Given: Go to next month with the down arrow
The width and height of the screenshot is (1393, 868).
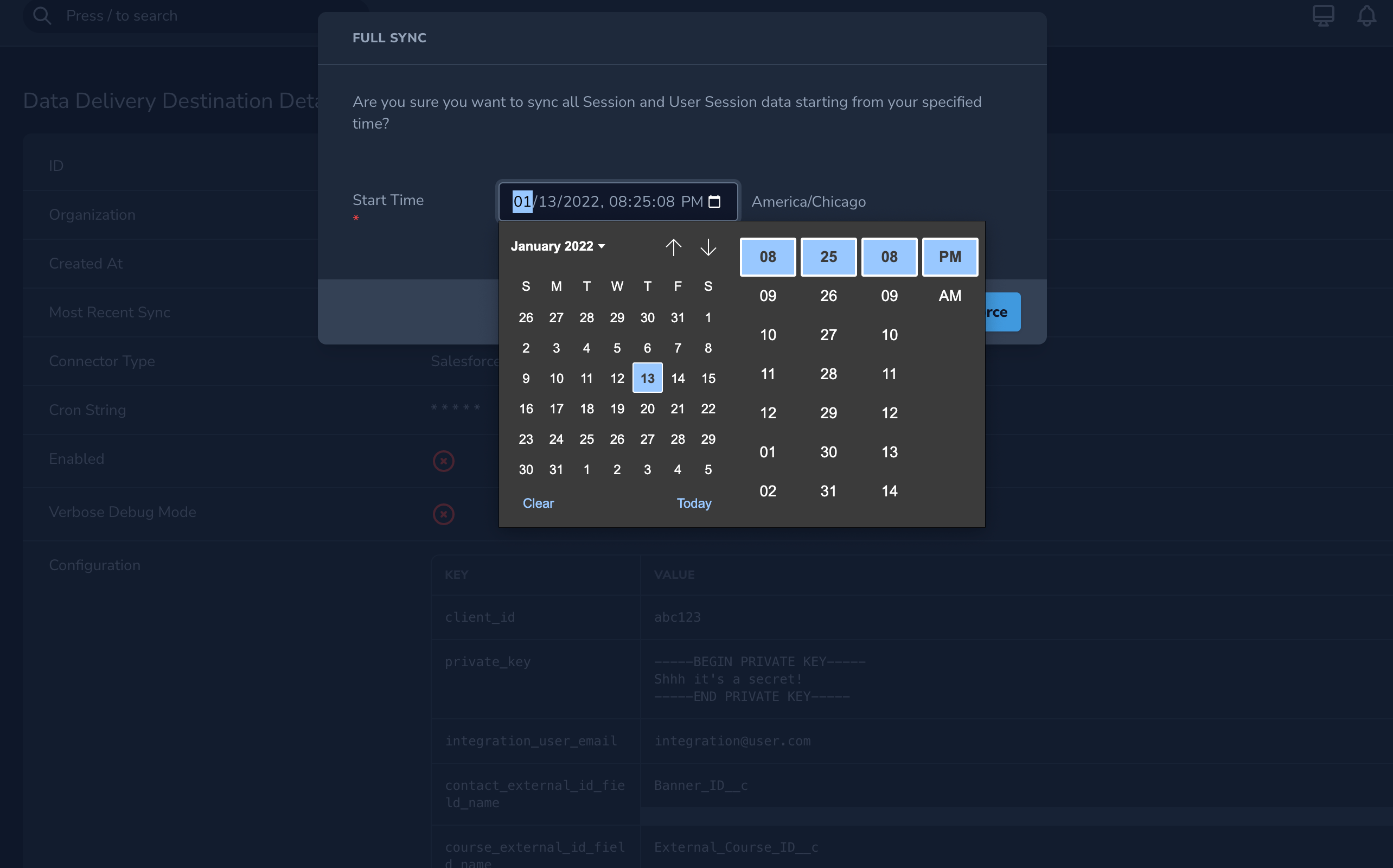Looking at the screenshot, I should (x=708, y=247).
